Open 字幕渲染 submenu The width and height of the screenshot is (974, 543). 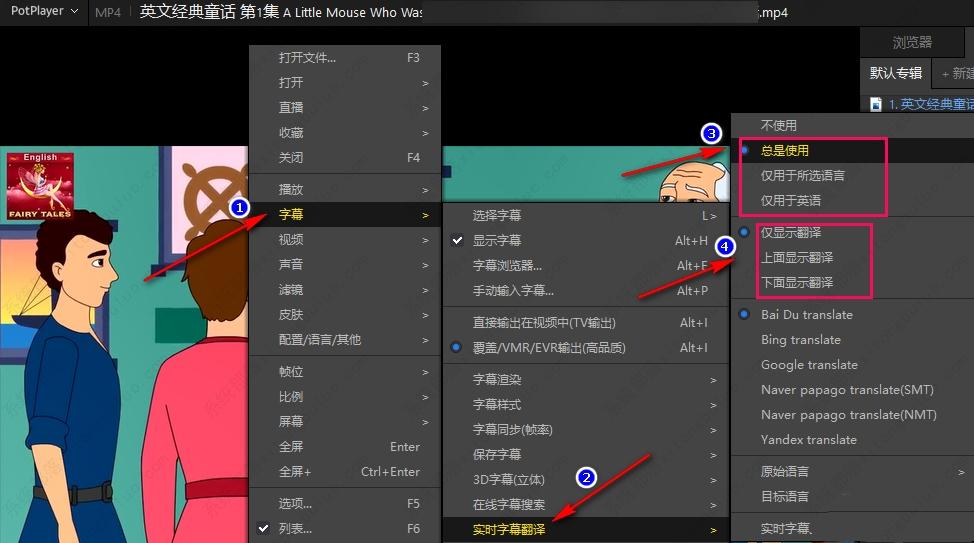coord(586,380)
